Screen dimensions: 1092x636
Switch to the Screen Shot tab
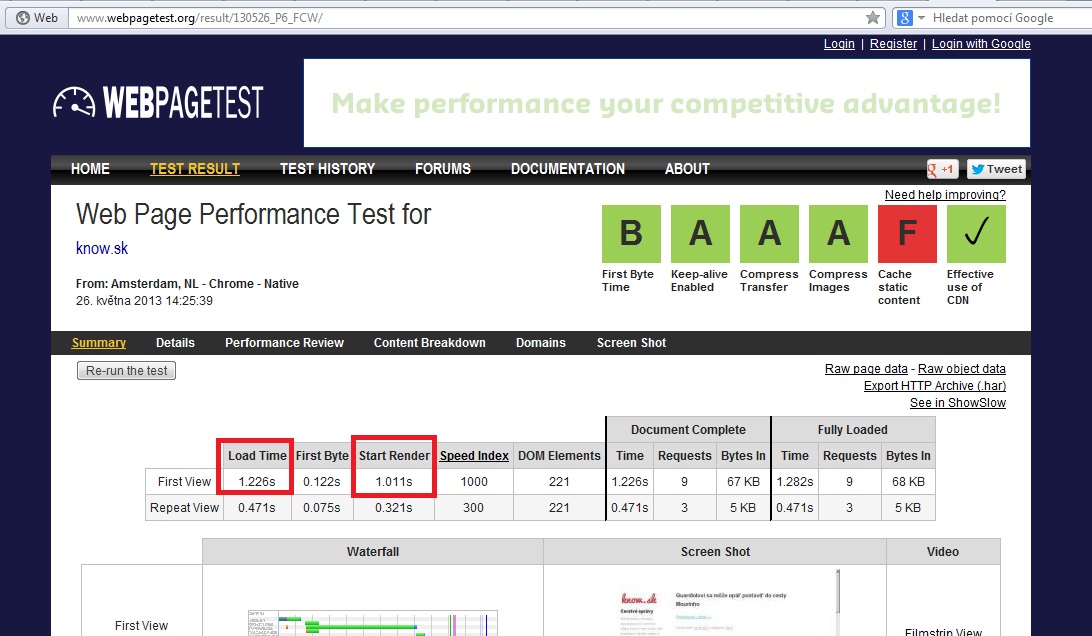coord(632,343)
